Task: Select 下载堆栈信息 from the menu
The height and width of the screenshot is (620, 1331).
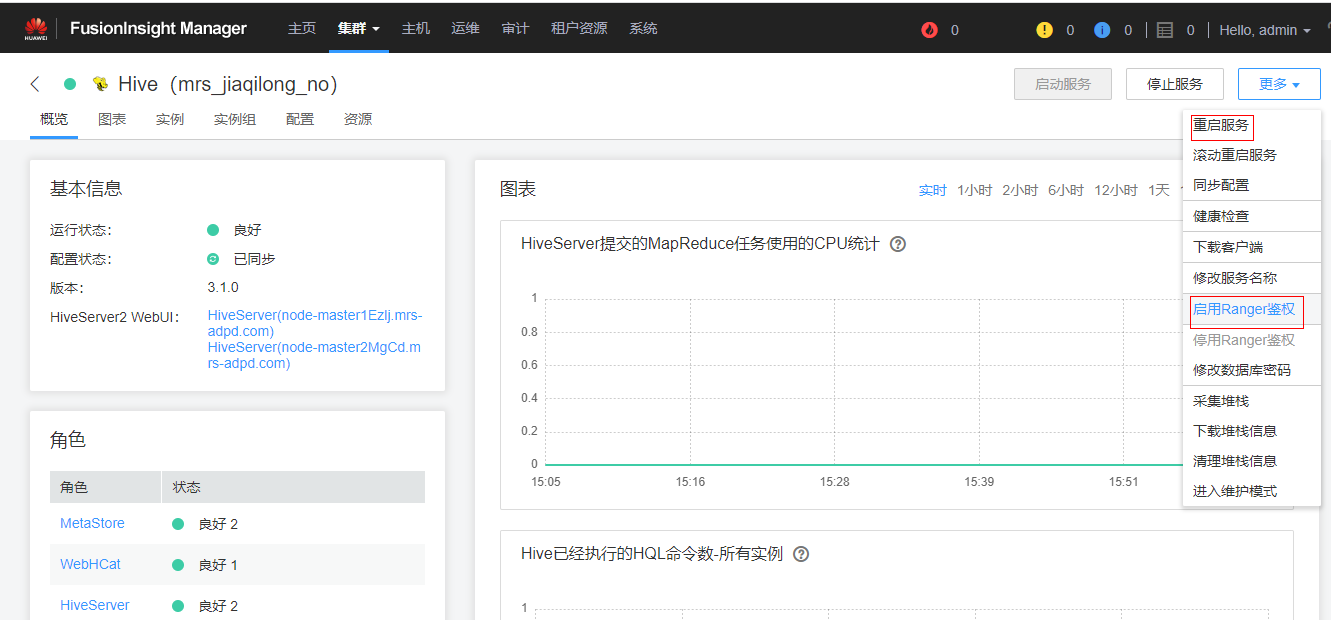Action: [x=1235, y=431]
